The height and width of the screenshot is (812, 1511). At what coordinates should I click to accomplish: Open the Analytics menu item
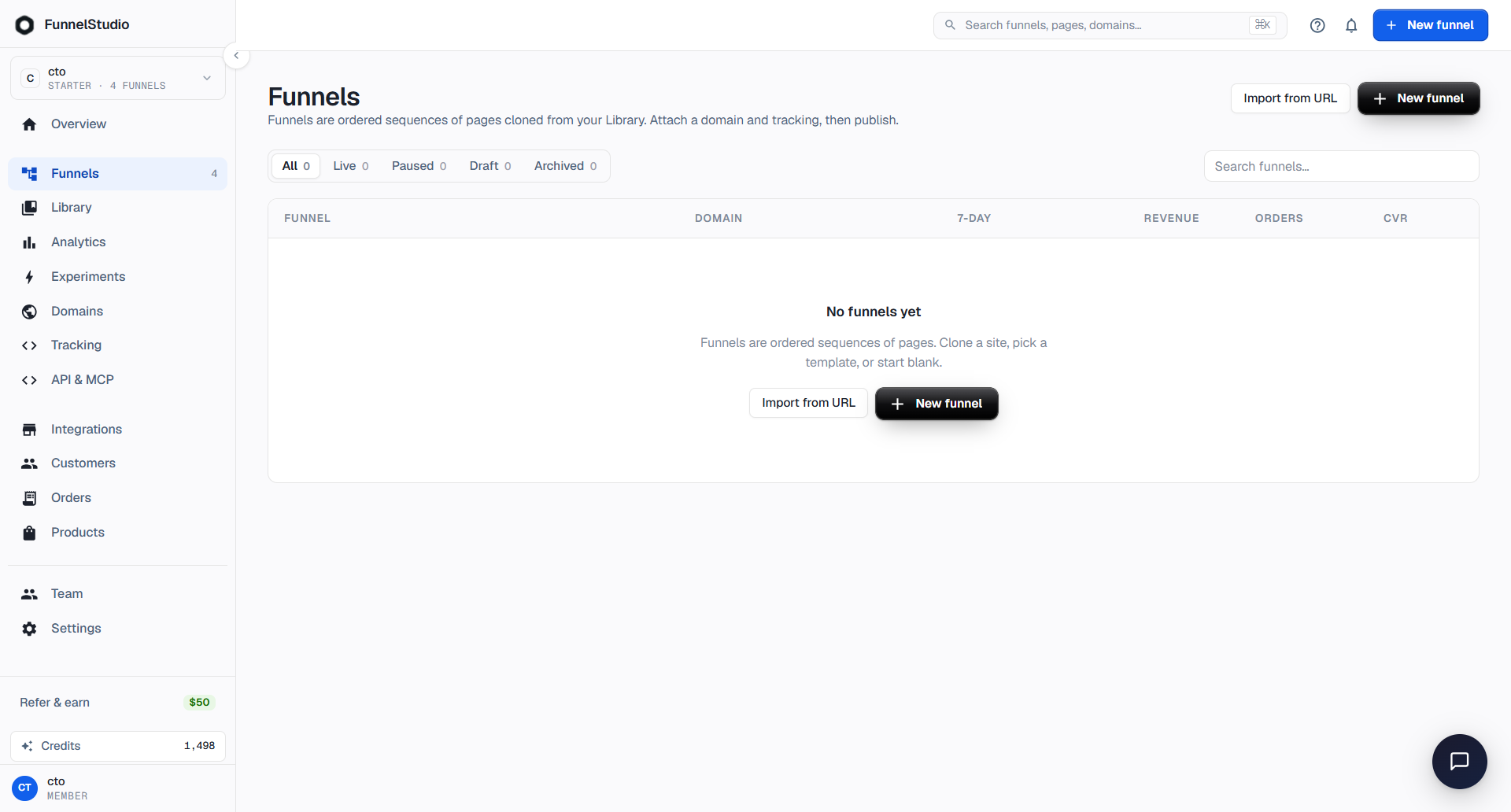tap(118, 242)
